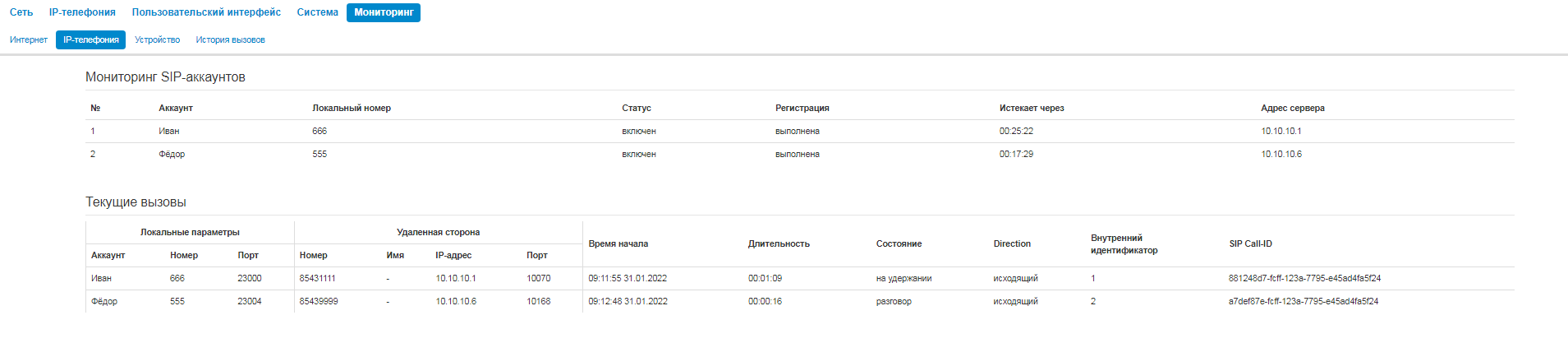1568x343 pixels.
Task: Open the Сеть top menu tab
Action: point(21,12)
